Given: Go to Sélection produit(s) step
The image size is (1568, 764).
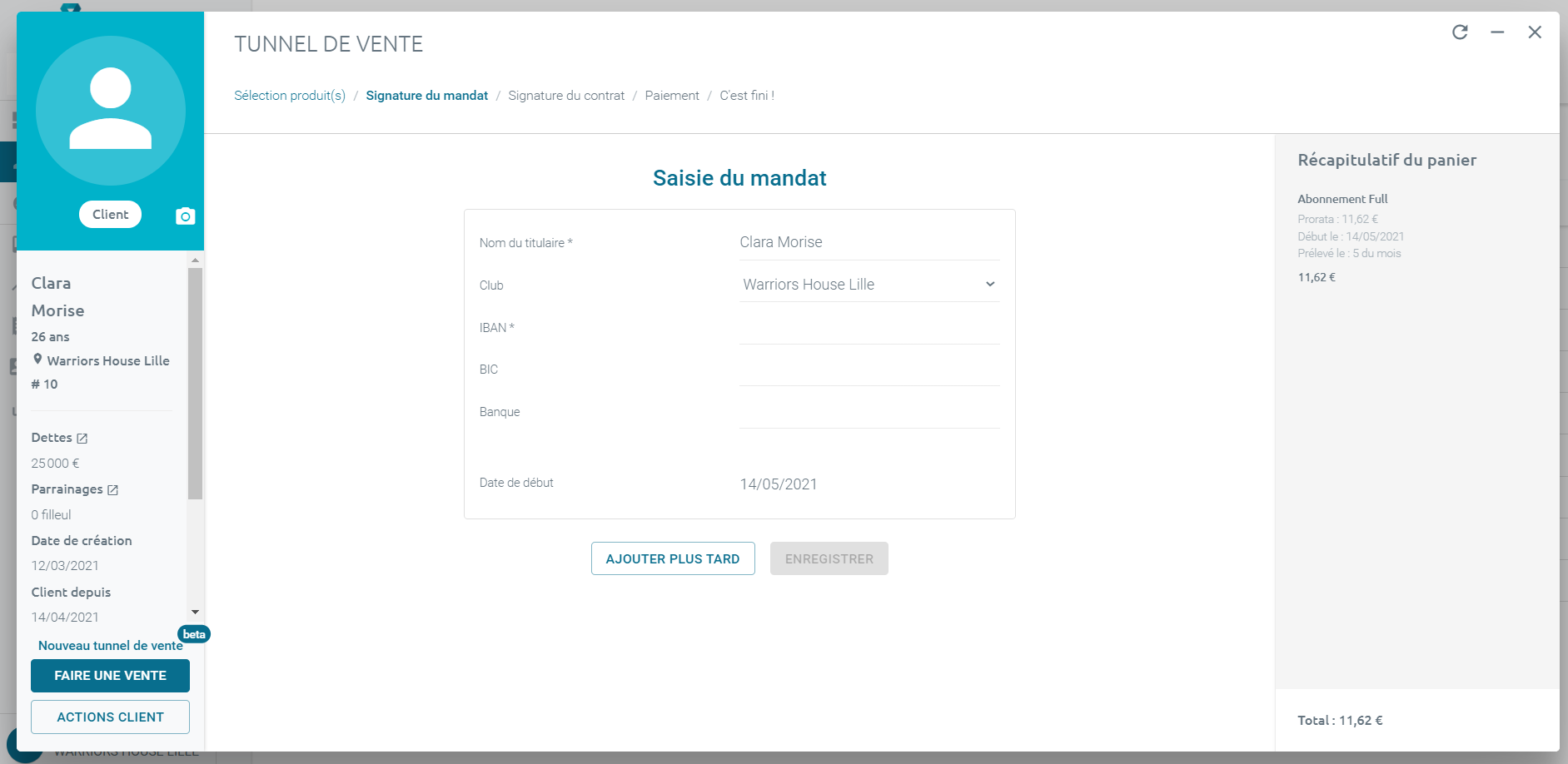Looking at the screenshot, I should tap(290, 96).
